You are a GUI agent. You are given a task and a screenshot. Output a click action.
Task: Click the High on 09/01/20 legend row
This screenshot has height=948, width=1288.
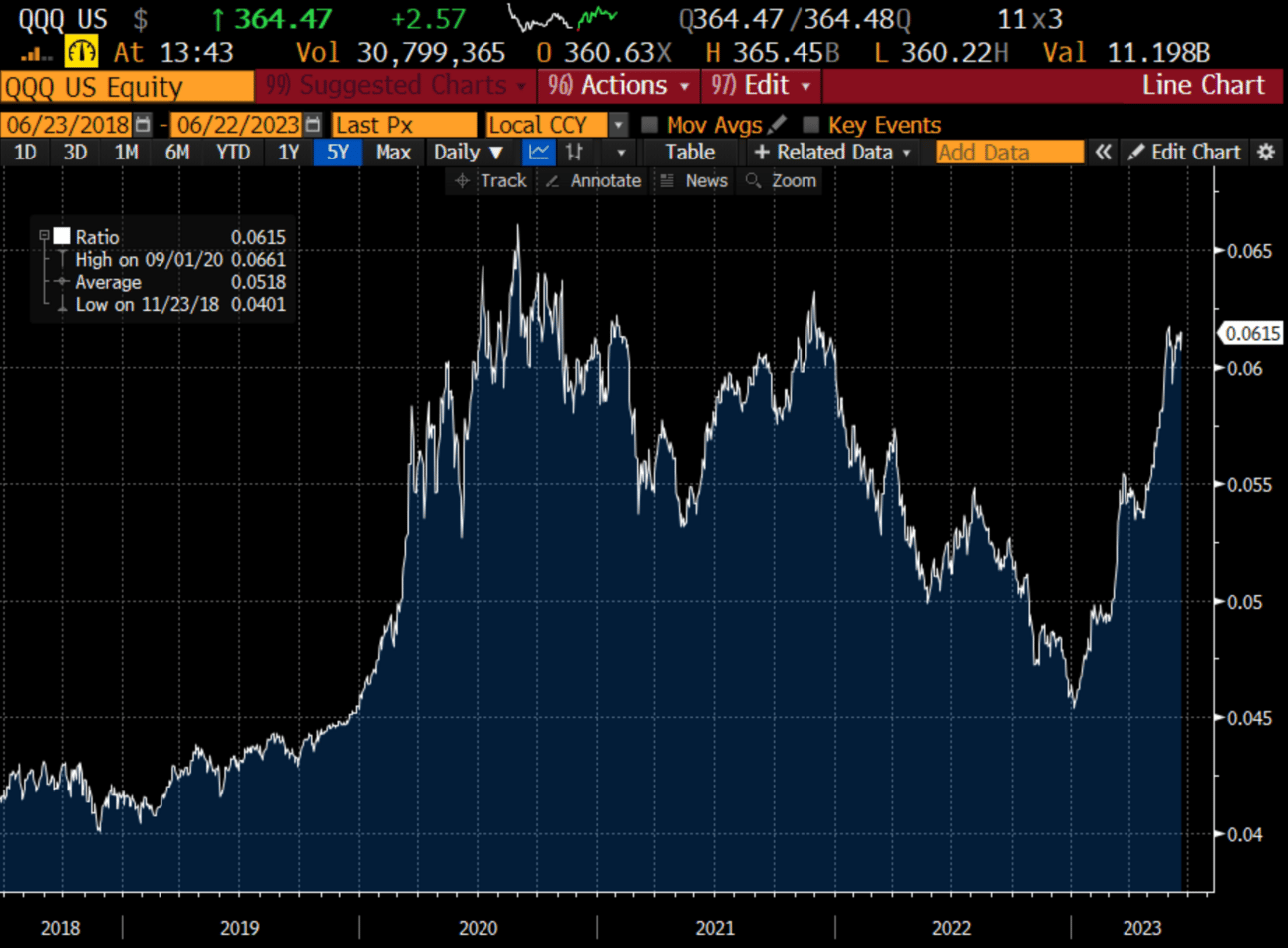click(180, 259)
